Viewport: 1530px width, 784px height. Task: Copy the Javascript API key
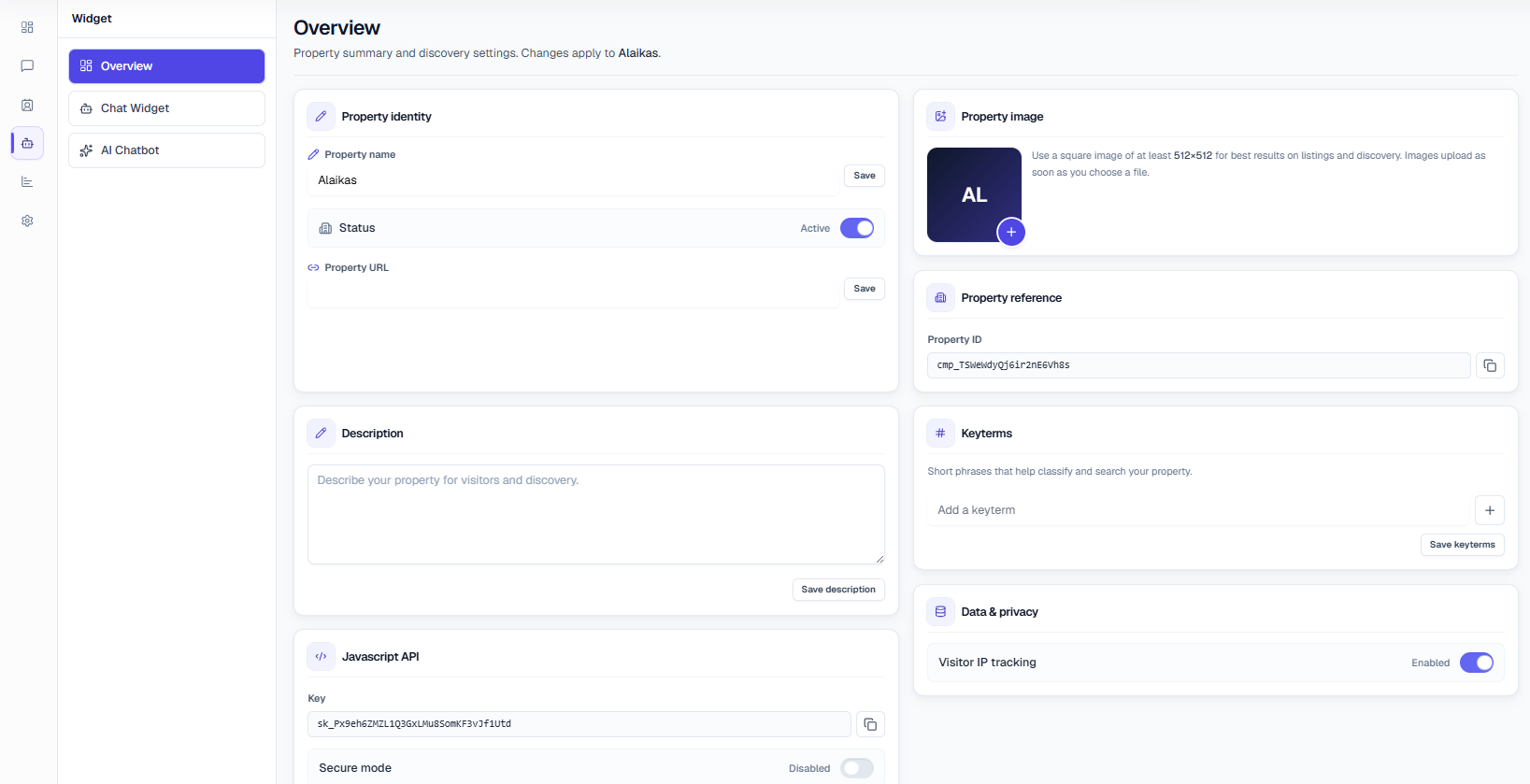click(870, 724)
